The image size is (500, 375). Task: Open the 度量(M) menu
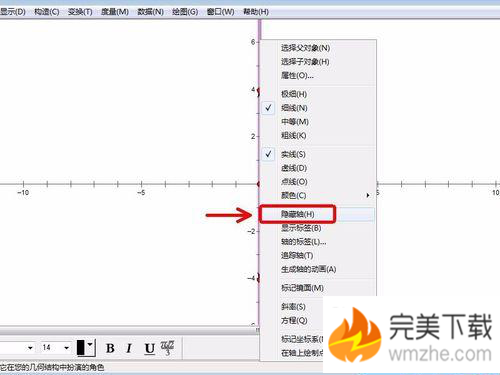115,12
